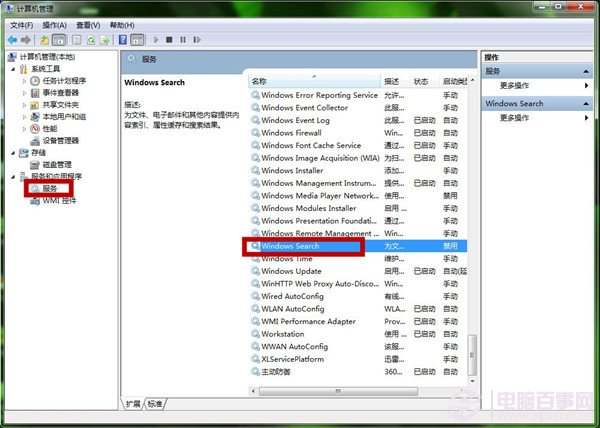Click the Refresh toolbar icon

pyautogui.click(x=91, y=40)
